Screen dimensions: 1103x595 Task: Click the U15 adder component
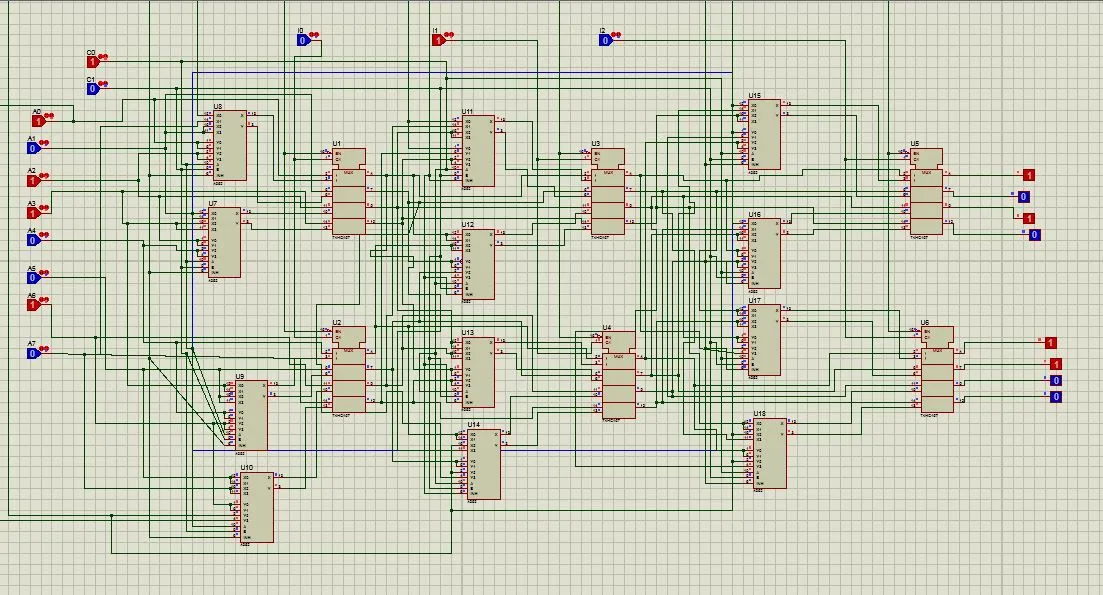(766, 135)
